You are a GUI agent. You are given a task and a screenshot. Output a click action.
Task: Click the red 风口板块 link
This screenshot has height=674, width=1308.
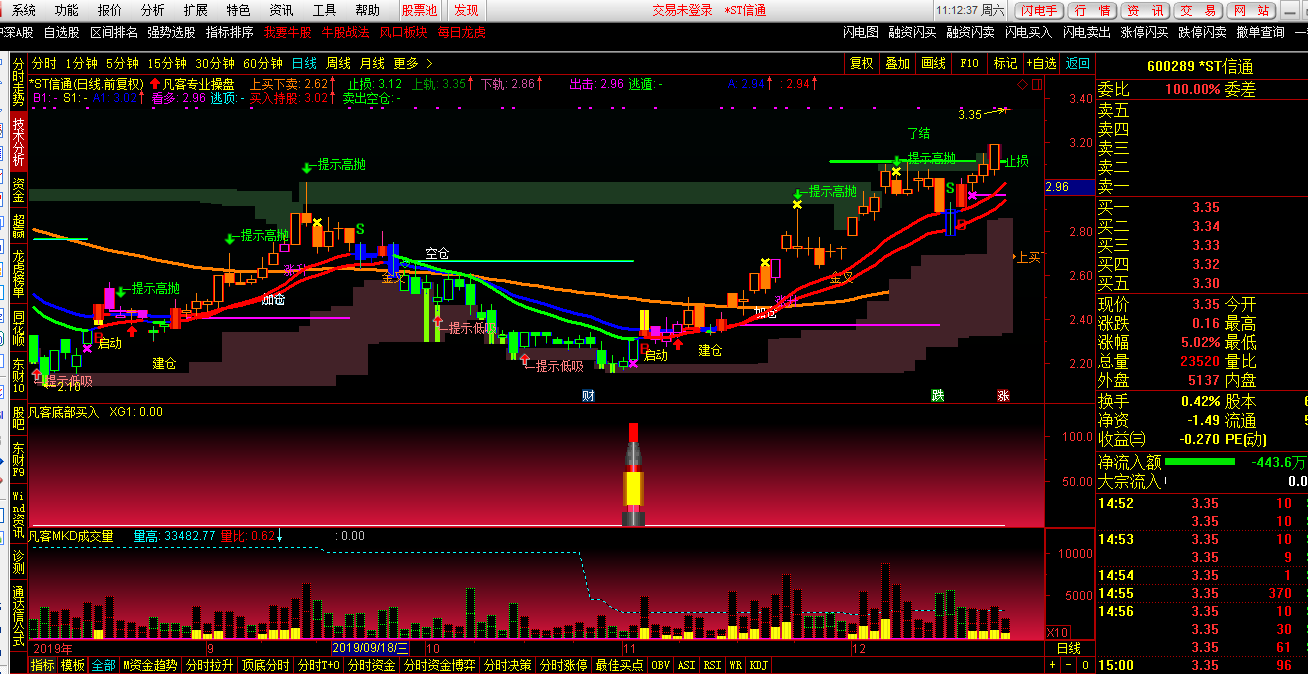[404, 32]
